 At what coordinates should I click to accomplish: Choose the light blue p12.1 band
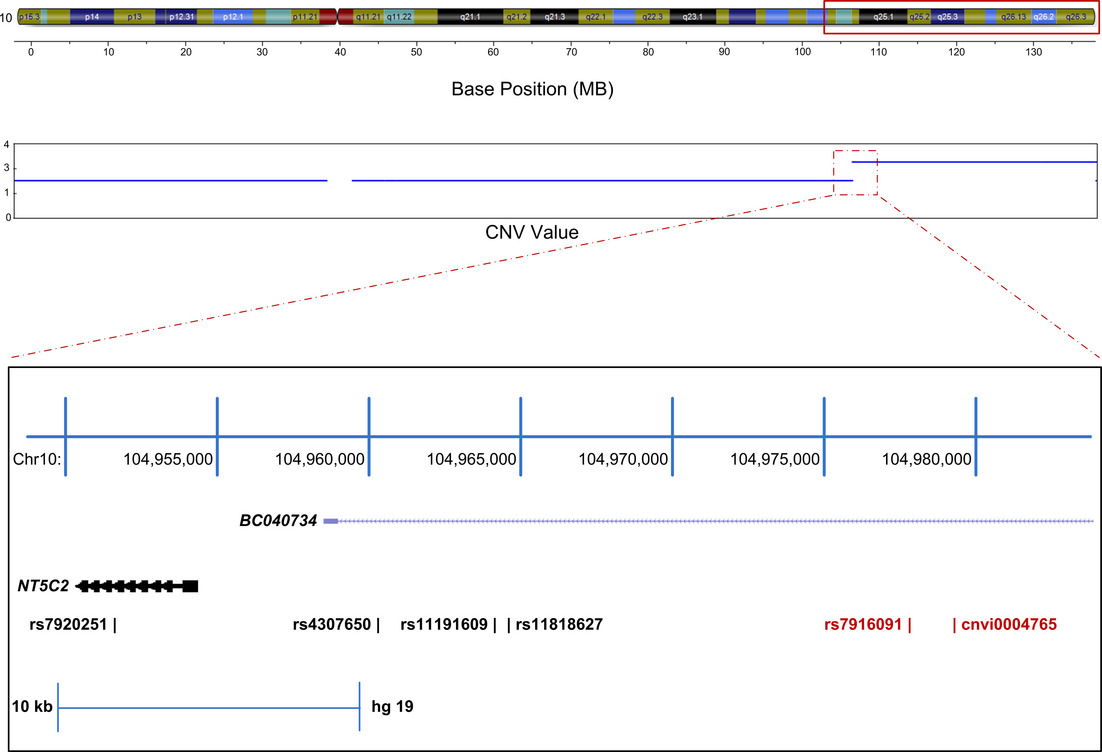233,17
